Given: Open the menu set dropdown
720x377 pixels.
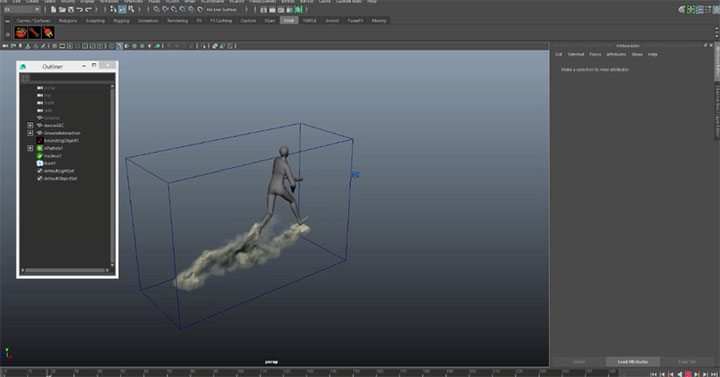Looking at the screenshot, I should click(21, 10).
